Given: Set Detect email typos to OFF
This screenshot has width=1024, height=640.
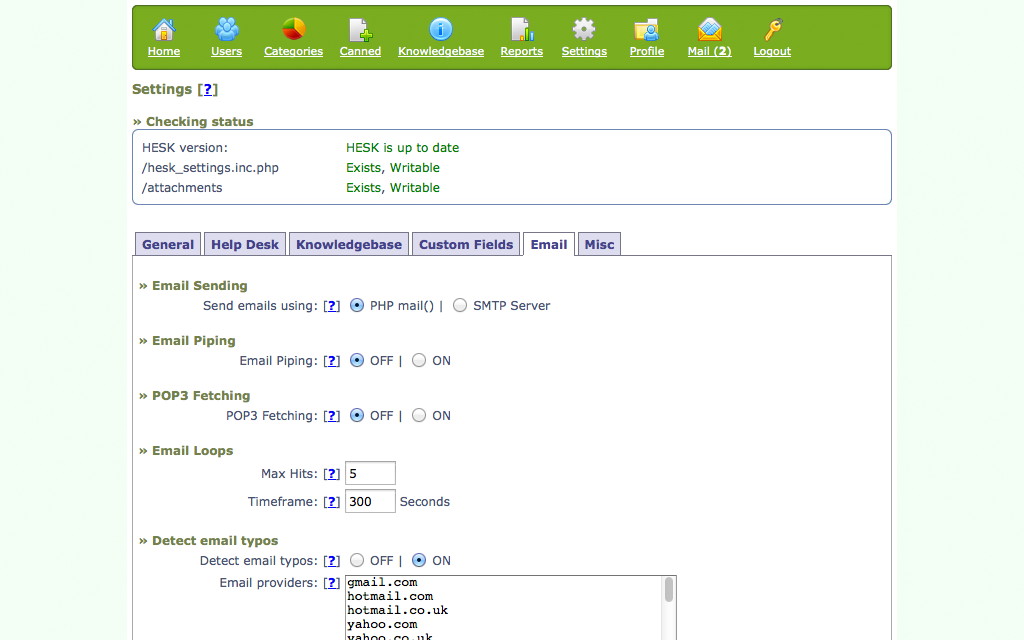Looking at the screenshot, I should point(357,561).
